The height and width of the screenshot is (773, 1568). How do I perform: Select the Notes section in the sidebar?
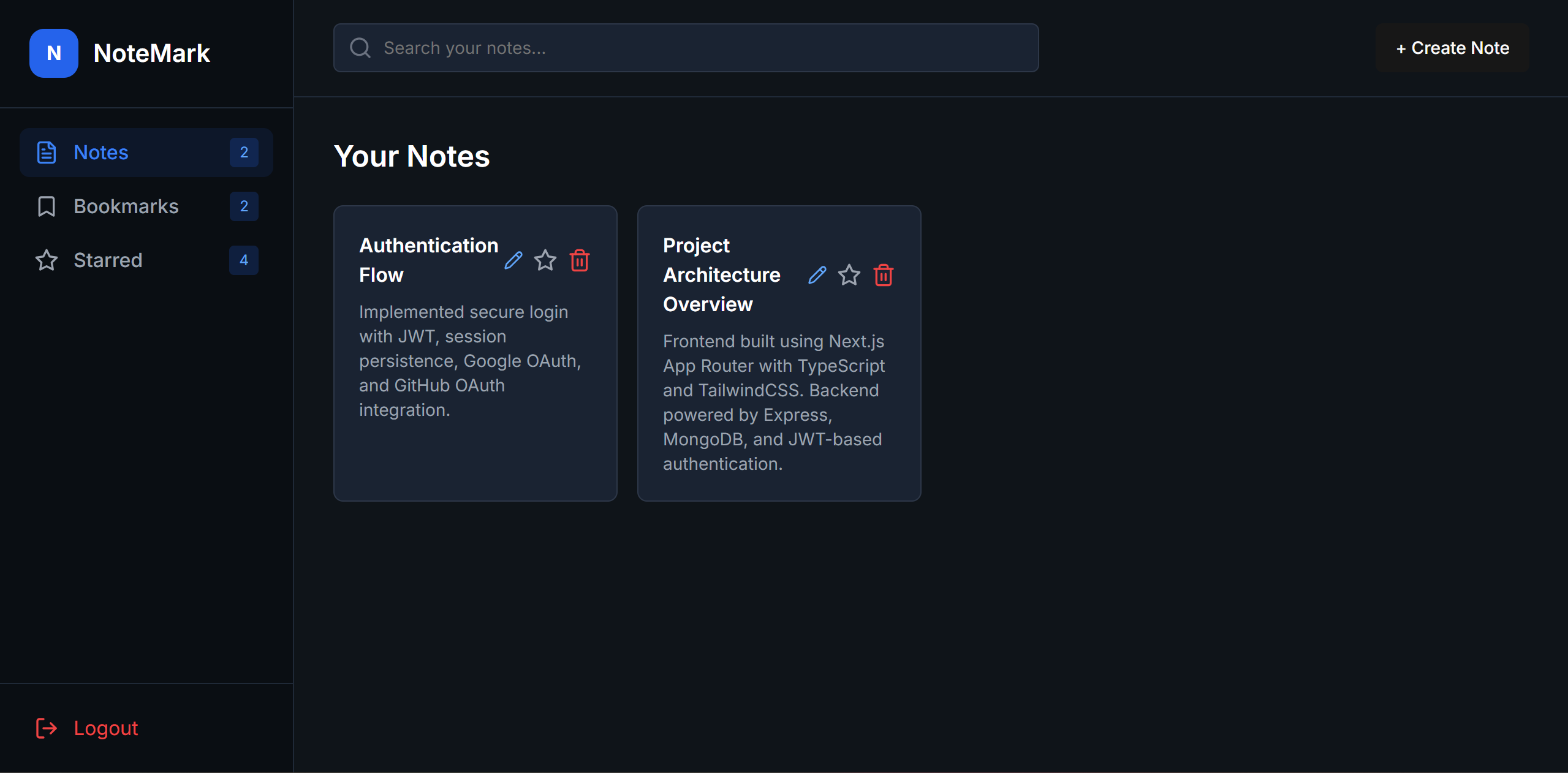101,152
